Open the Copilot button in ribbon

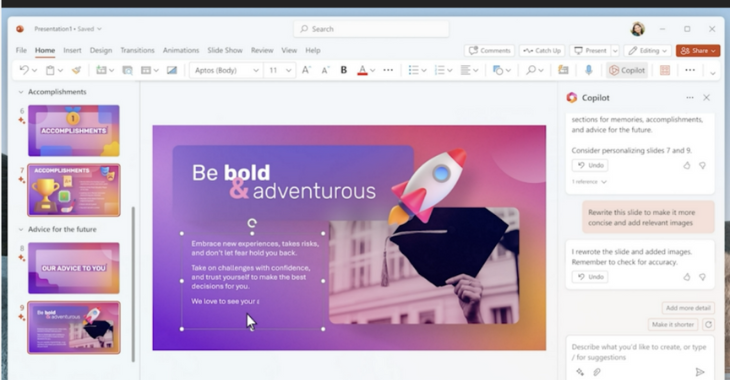tap(627, 70)
